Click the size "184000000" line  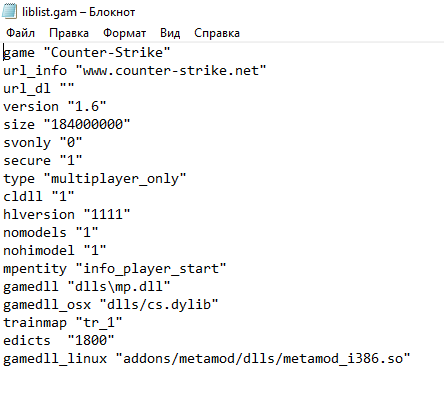click(67, 125)
